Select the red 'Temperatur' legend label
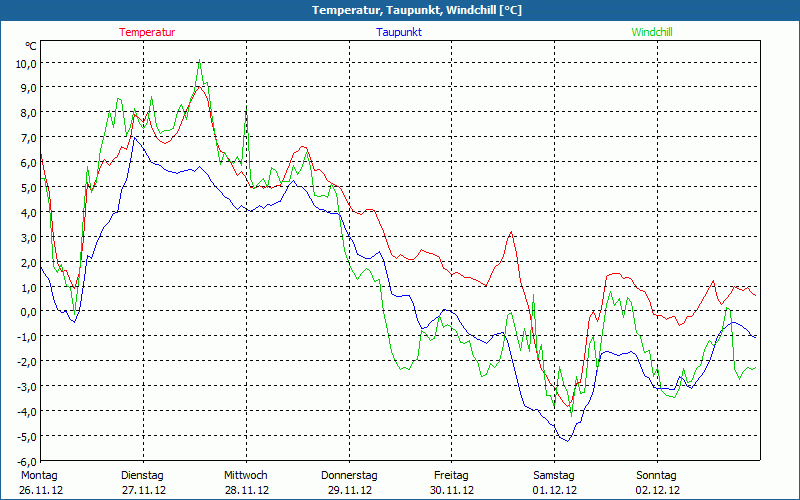The width and height of the screenshot is (800, 500). [147, 32]
